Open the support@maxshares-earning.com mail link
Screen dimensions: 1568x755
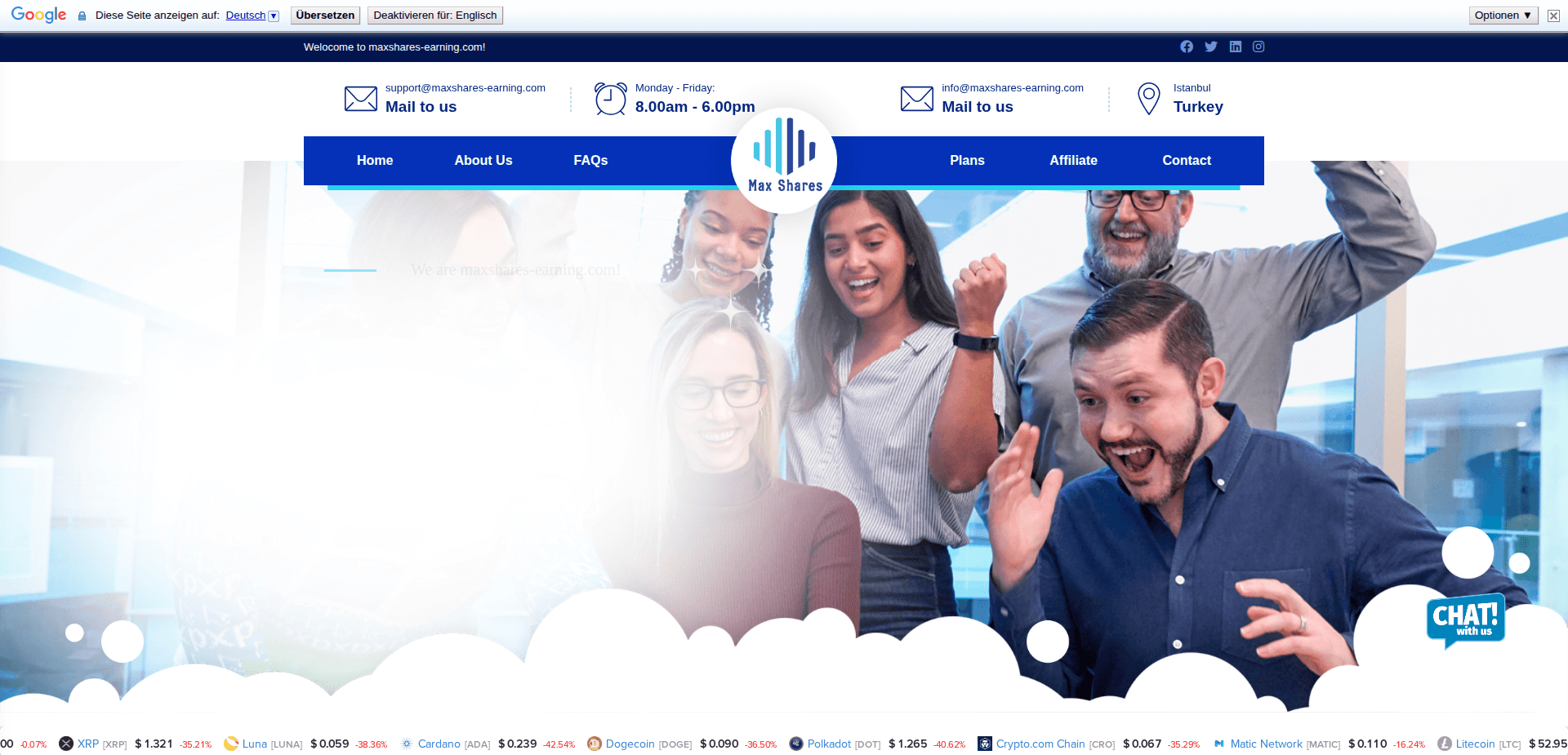click(x=465, y=87)
